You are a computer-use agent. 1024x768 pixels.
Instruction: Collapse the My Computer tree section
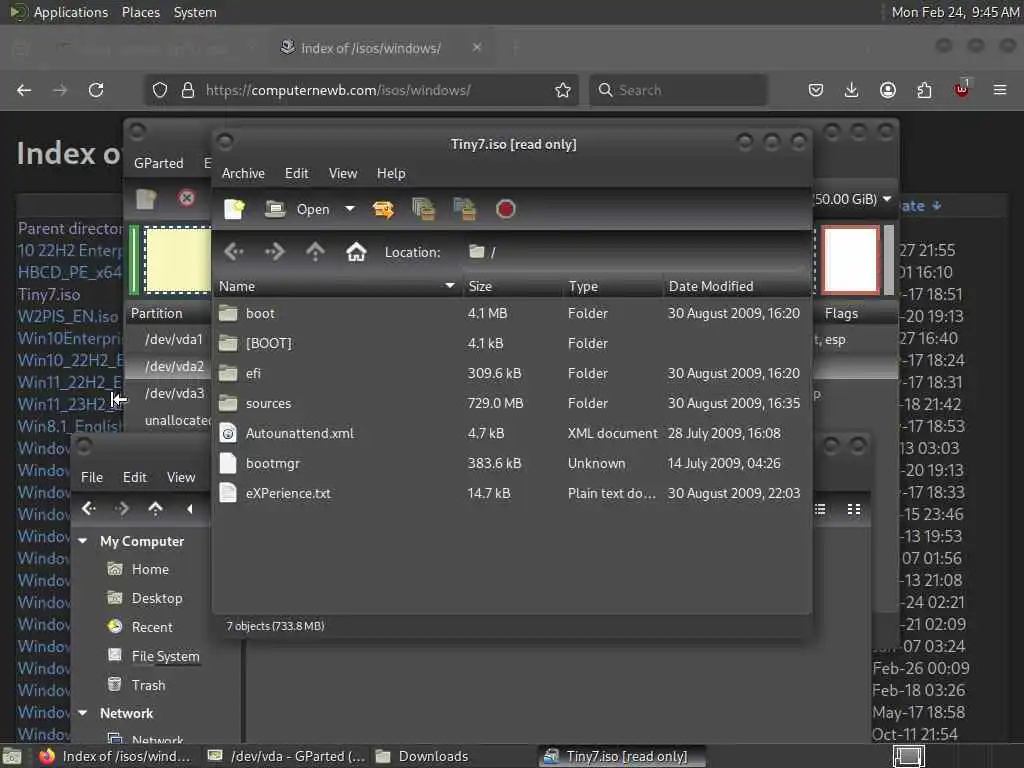coord(83,541)
